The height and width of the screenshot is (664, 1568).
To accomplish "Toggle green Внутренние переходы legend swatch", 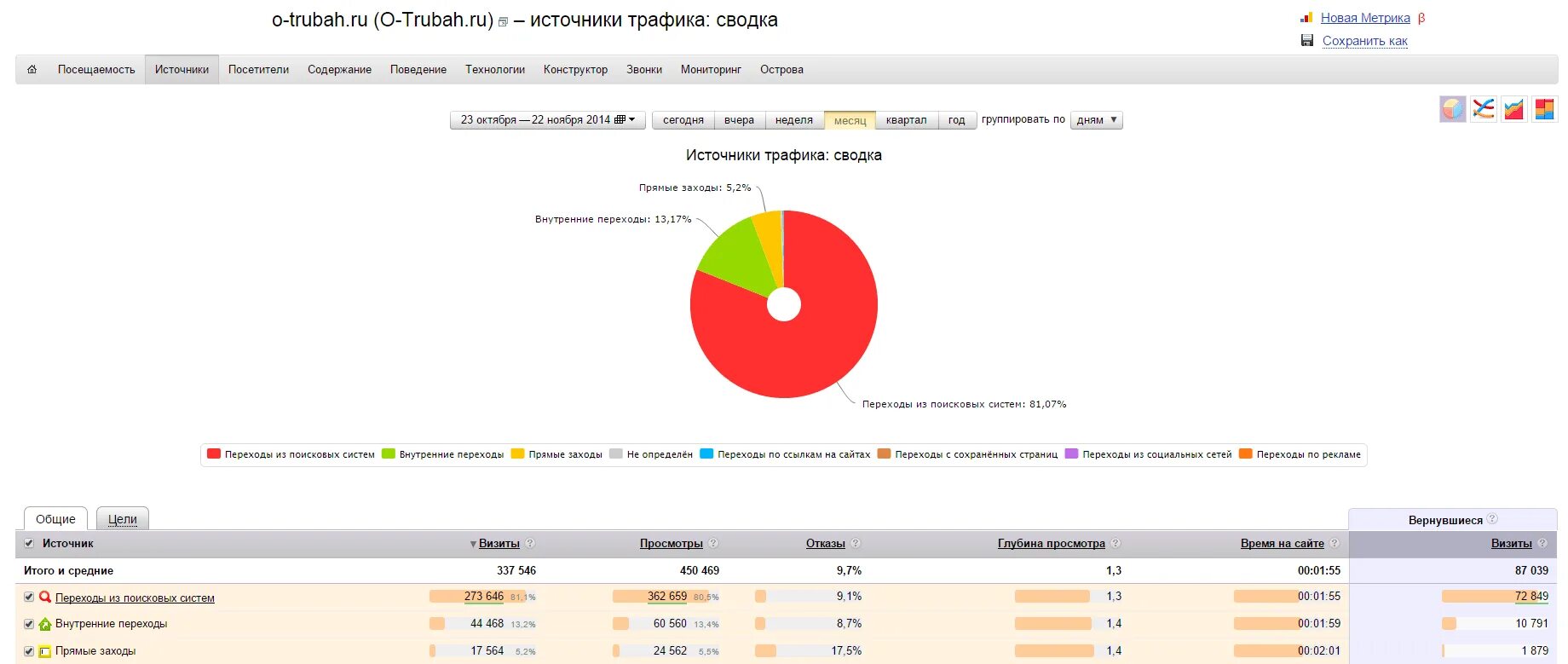I will click(389, 453).
